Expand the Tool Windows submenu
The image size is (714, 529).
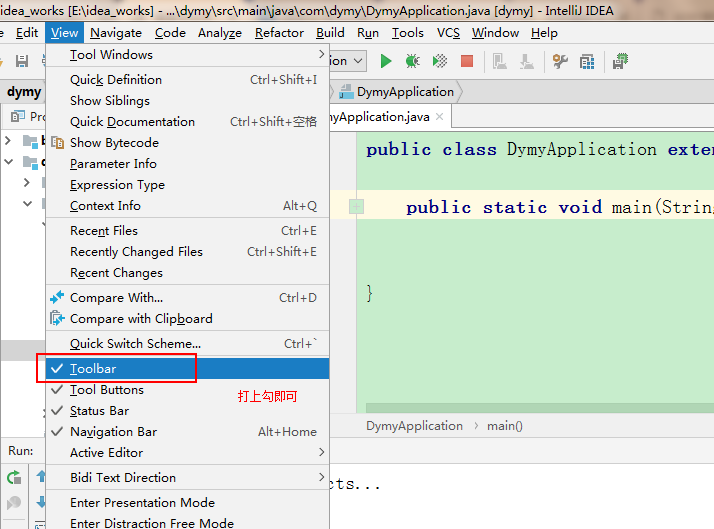188,55
